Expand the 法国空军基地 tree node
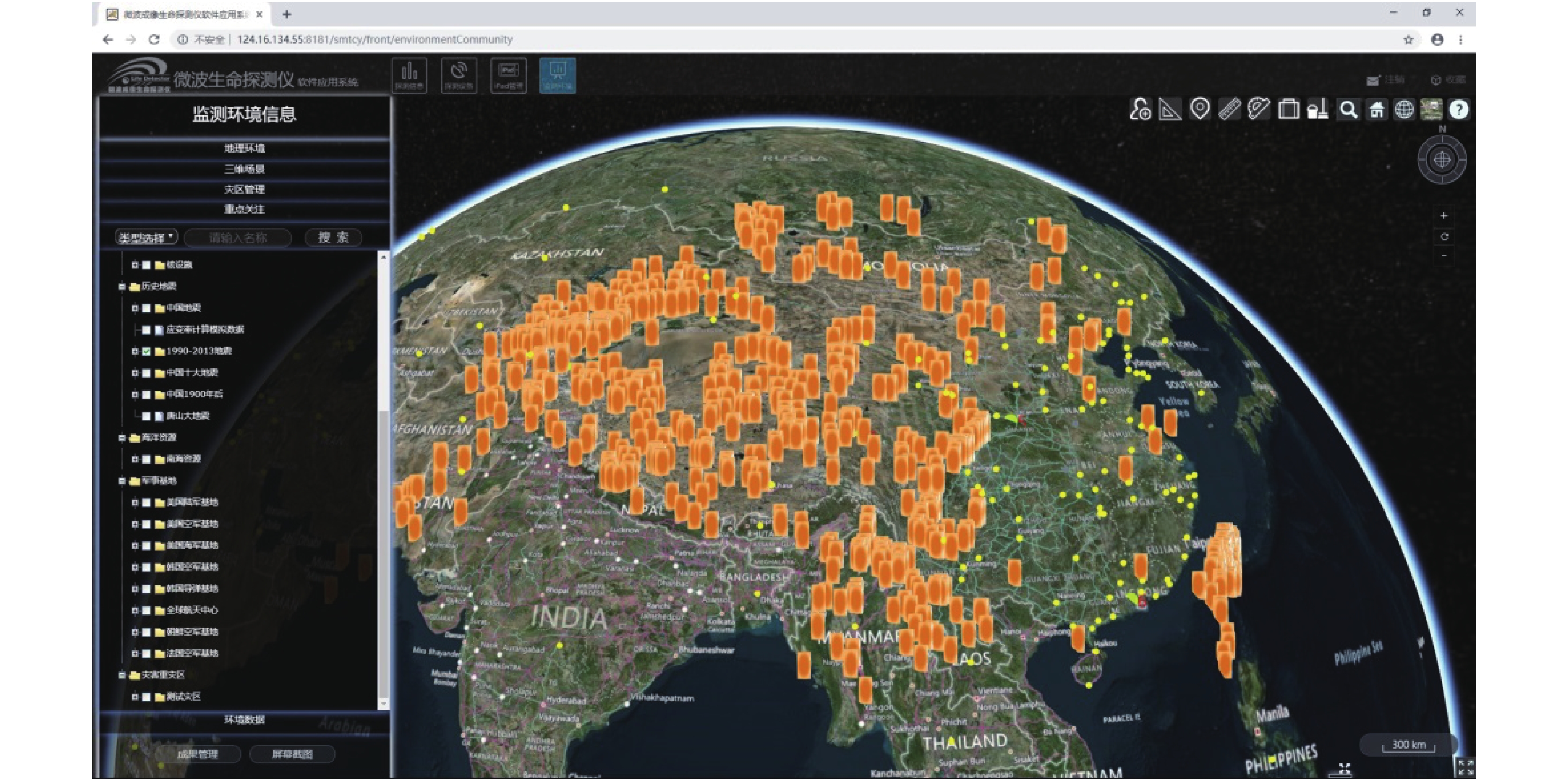 point(134,654)
